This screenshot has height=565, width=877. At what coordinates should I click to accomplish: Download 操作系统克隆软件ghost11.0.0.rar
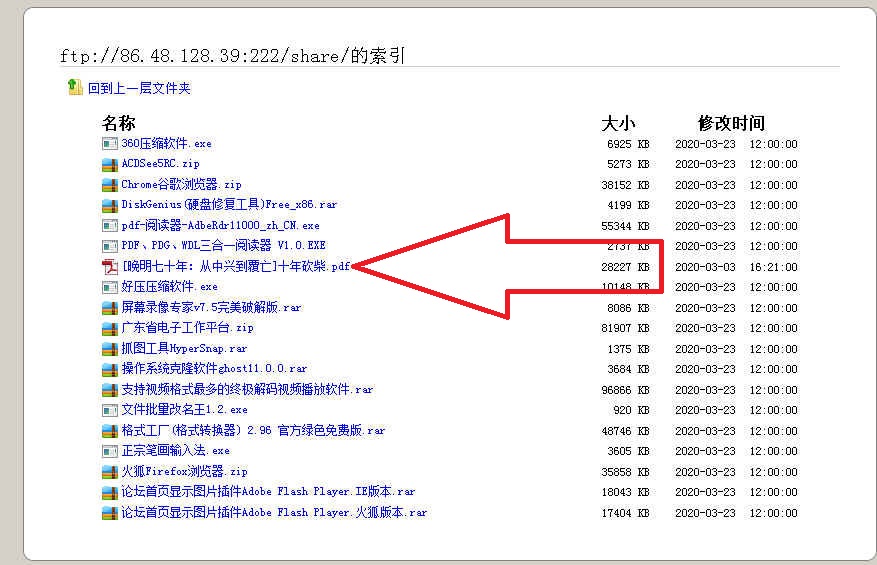tap(214, 369)
